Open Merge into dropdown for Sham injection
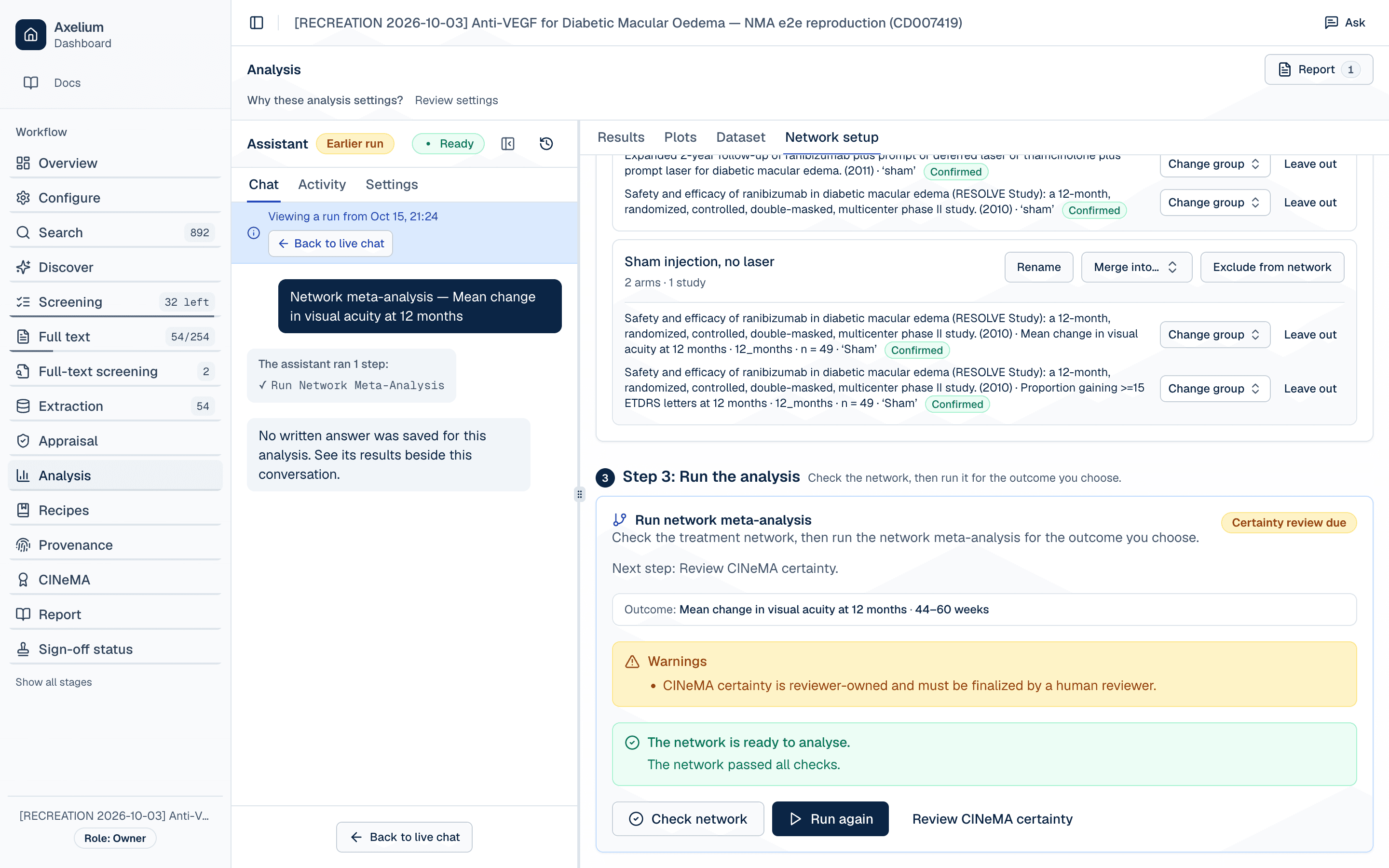 click(1136, 267)
